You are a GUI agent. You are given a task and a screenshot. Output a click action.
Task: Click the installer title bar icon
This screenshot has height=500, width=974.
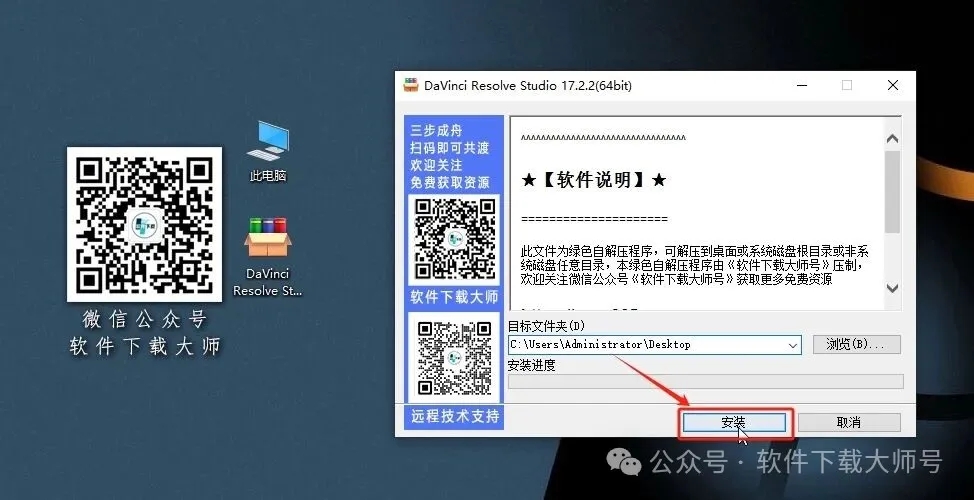click(411, 85)
